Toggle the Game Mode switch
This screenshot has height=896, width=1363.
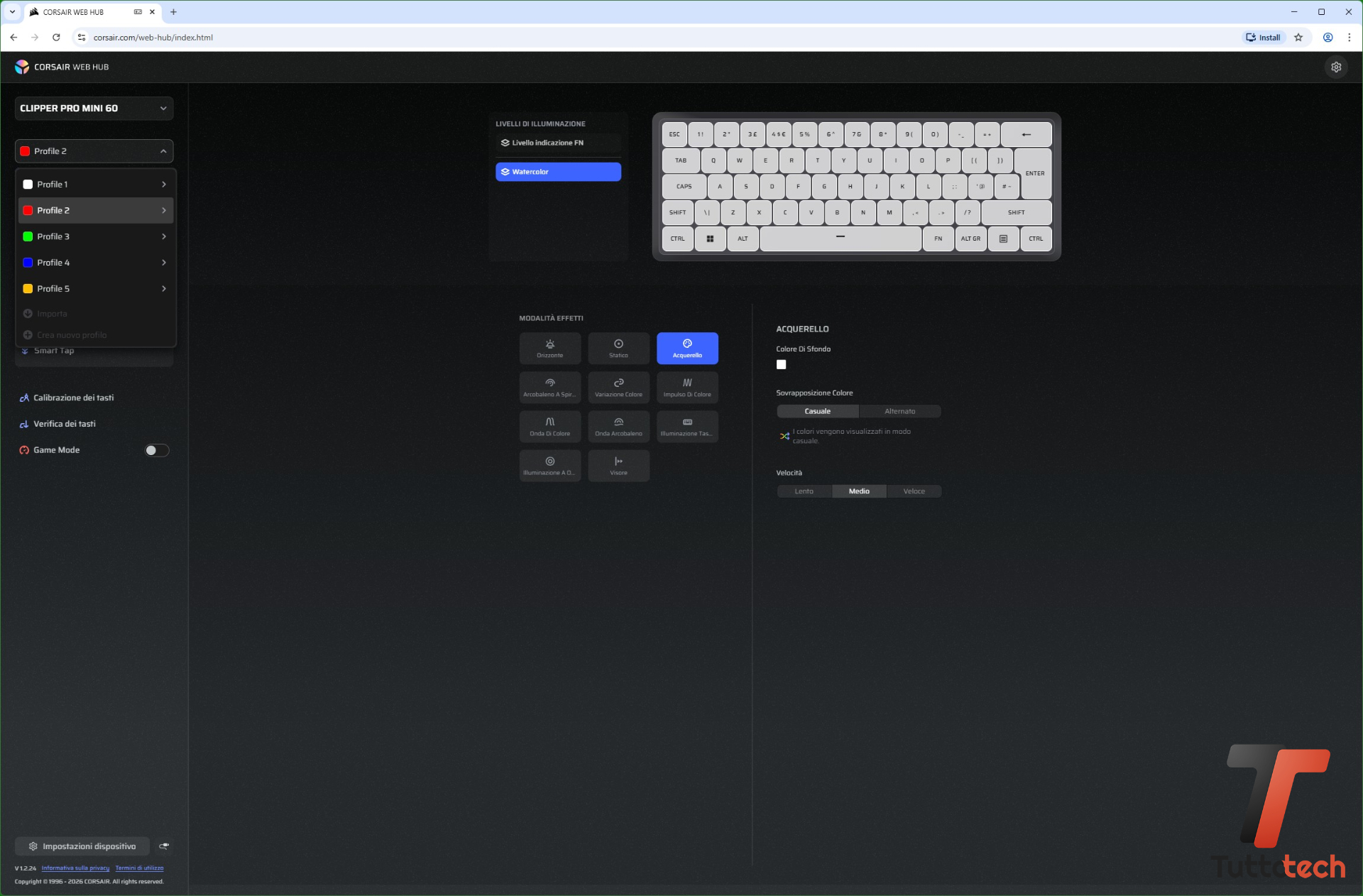click(x=157, y=450)
